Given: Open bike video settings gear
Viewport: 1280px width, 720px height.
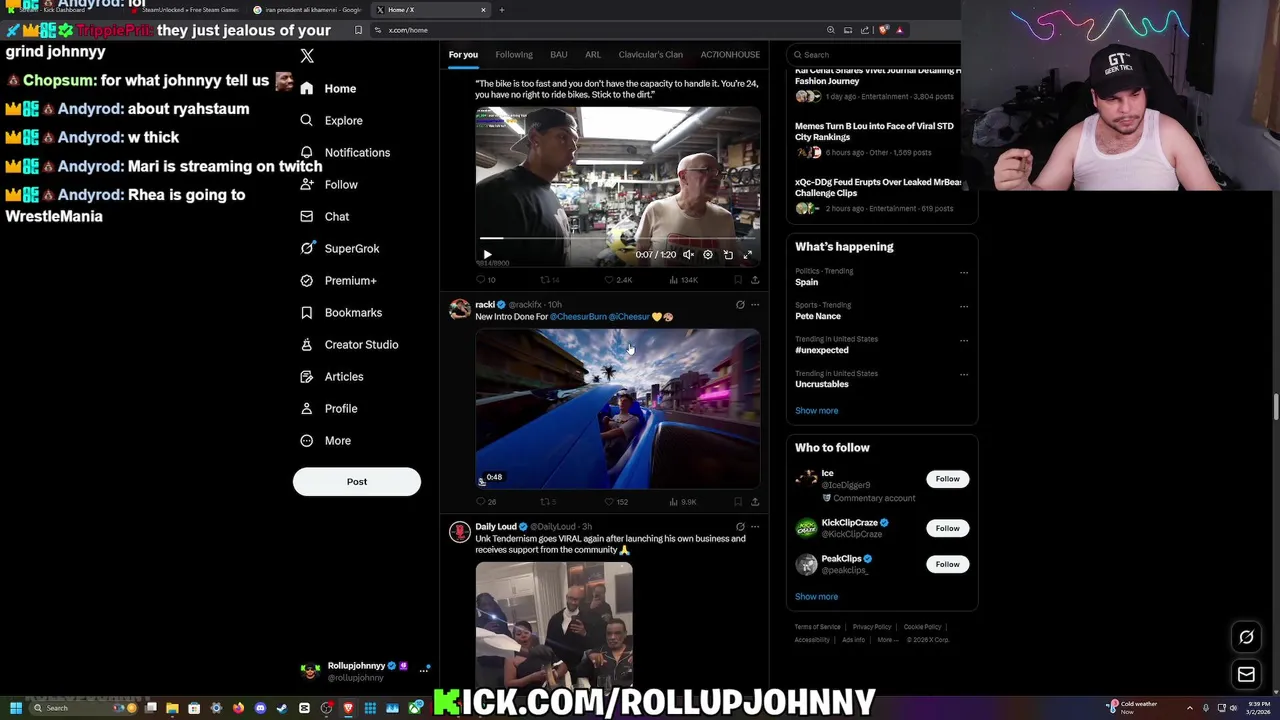Looking at the screenshot, I should pos(708,254).
